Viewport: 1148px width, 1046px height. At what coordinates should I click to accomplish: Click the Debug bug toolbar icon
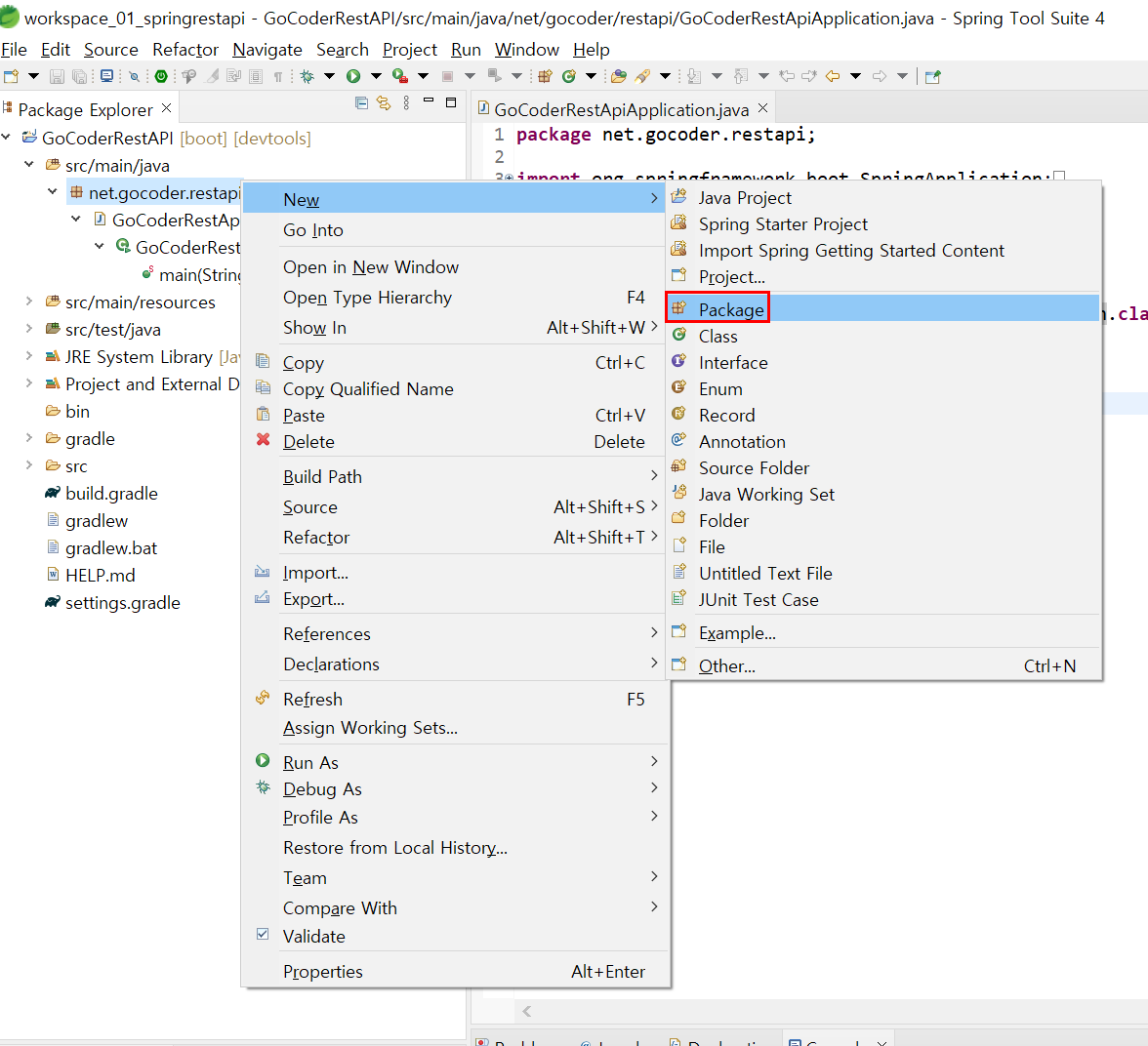click(x=307, y=76)
